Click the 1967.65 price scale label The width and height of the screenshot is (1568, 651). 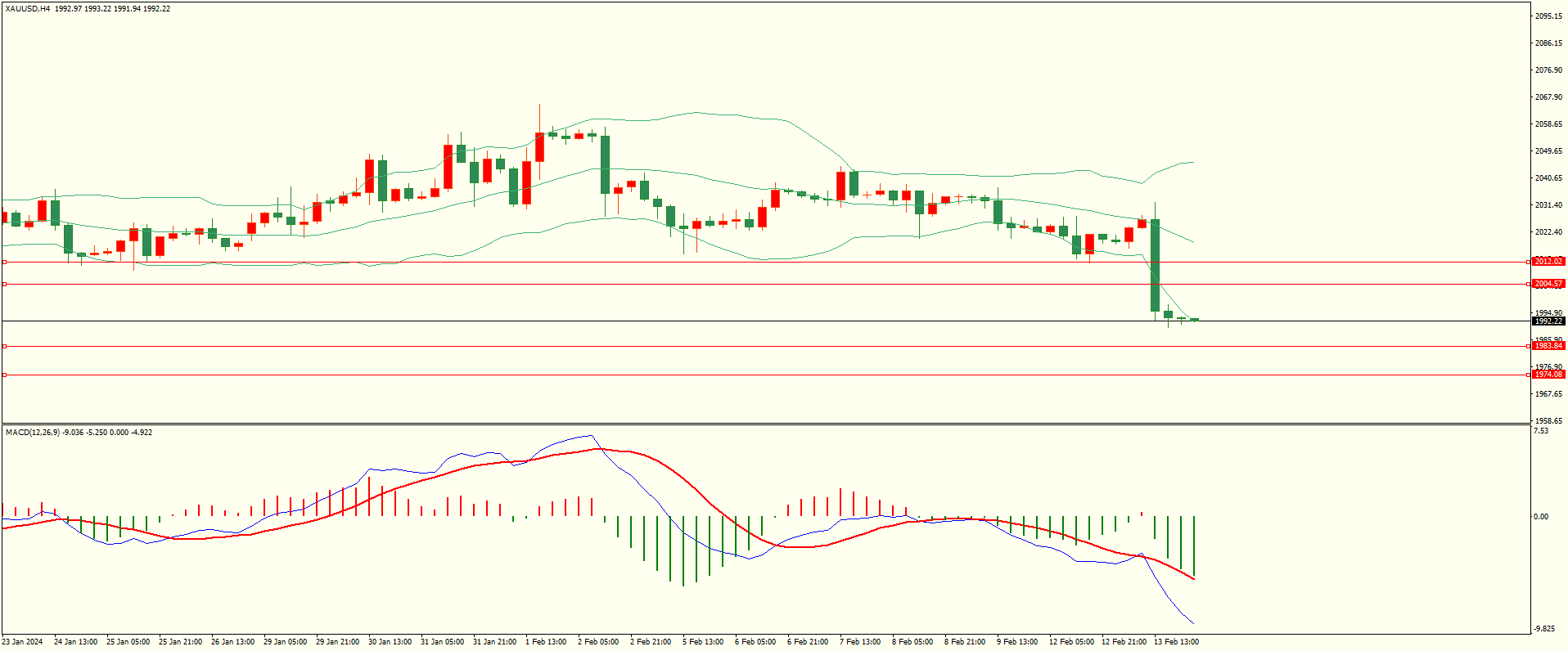(1548, 394)
